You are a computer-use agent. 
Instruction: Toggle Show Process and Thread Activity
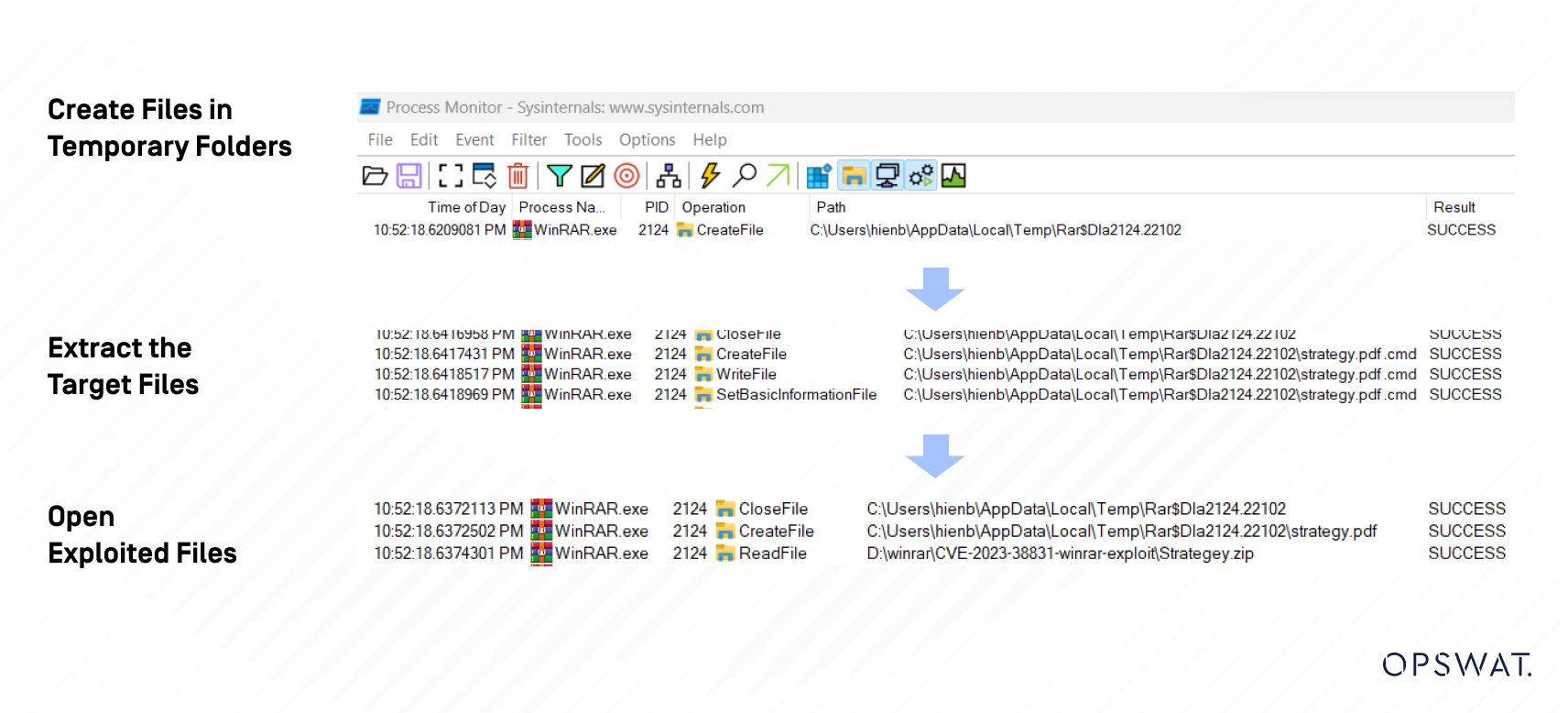pyautogui.click(x=920, y=175)
